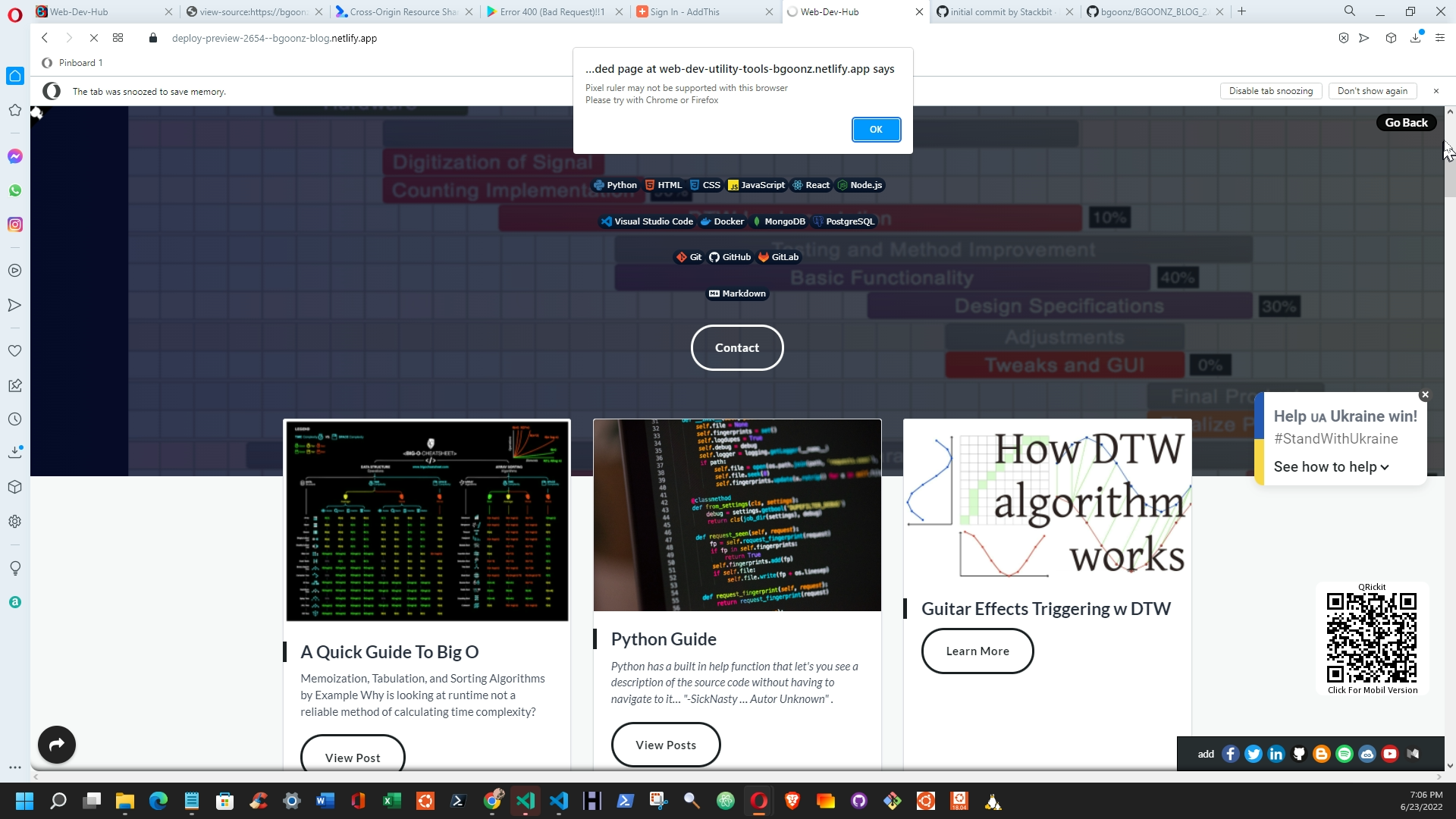Click Learn More for Guitar Effects DTW

tap(976, 651)
